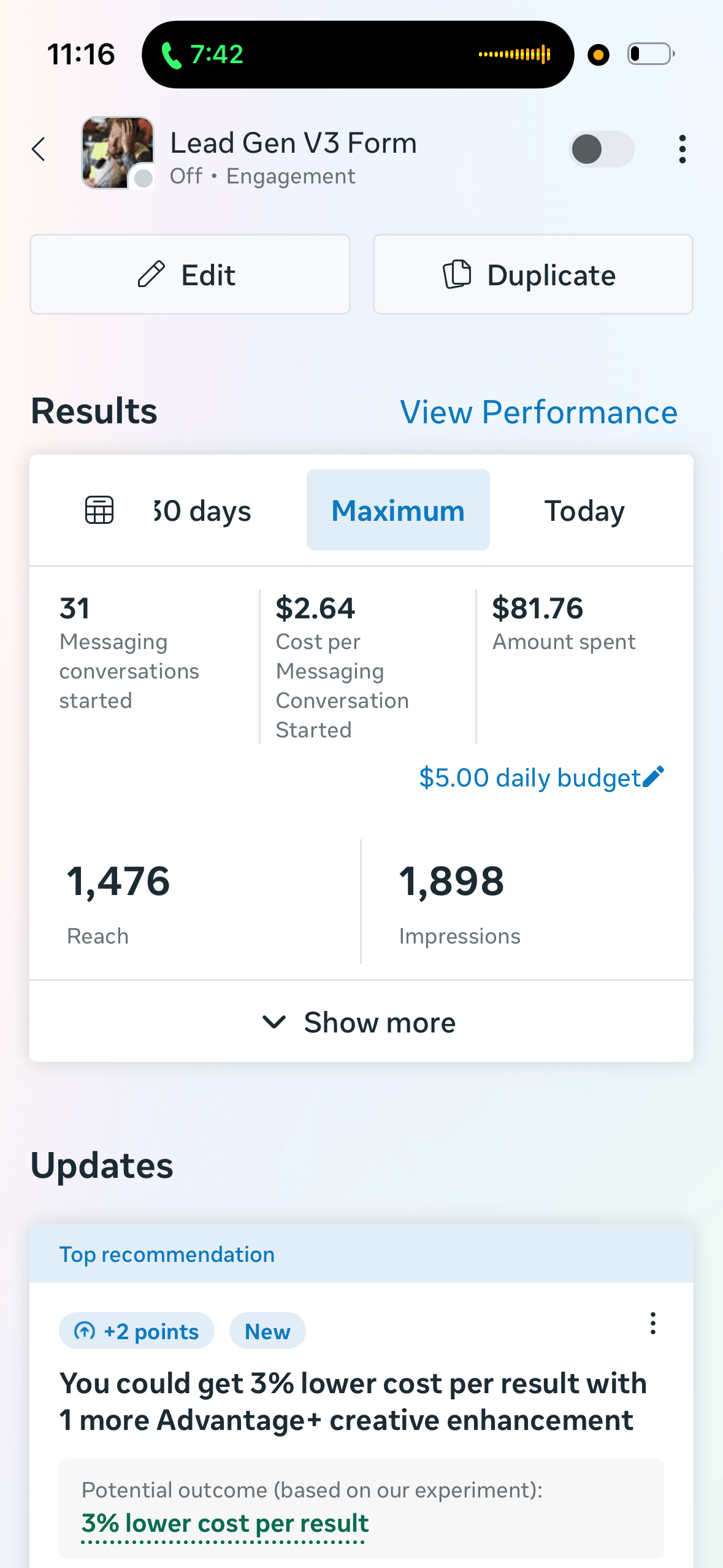Open the three-dot menu in the top right
Image resolution: width=723 pixels, height=1568 pixels.
(681, 148)
